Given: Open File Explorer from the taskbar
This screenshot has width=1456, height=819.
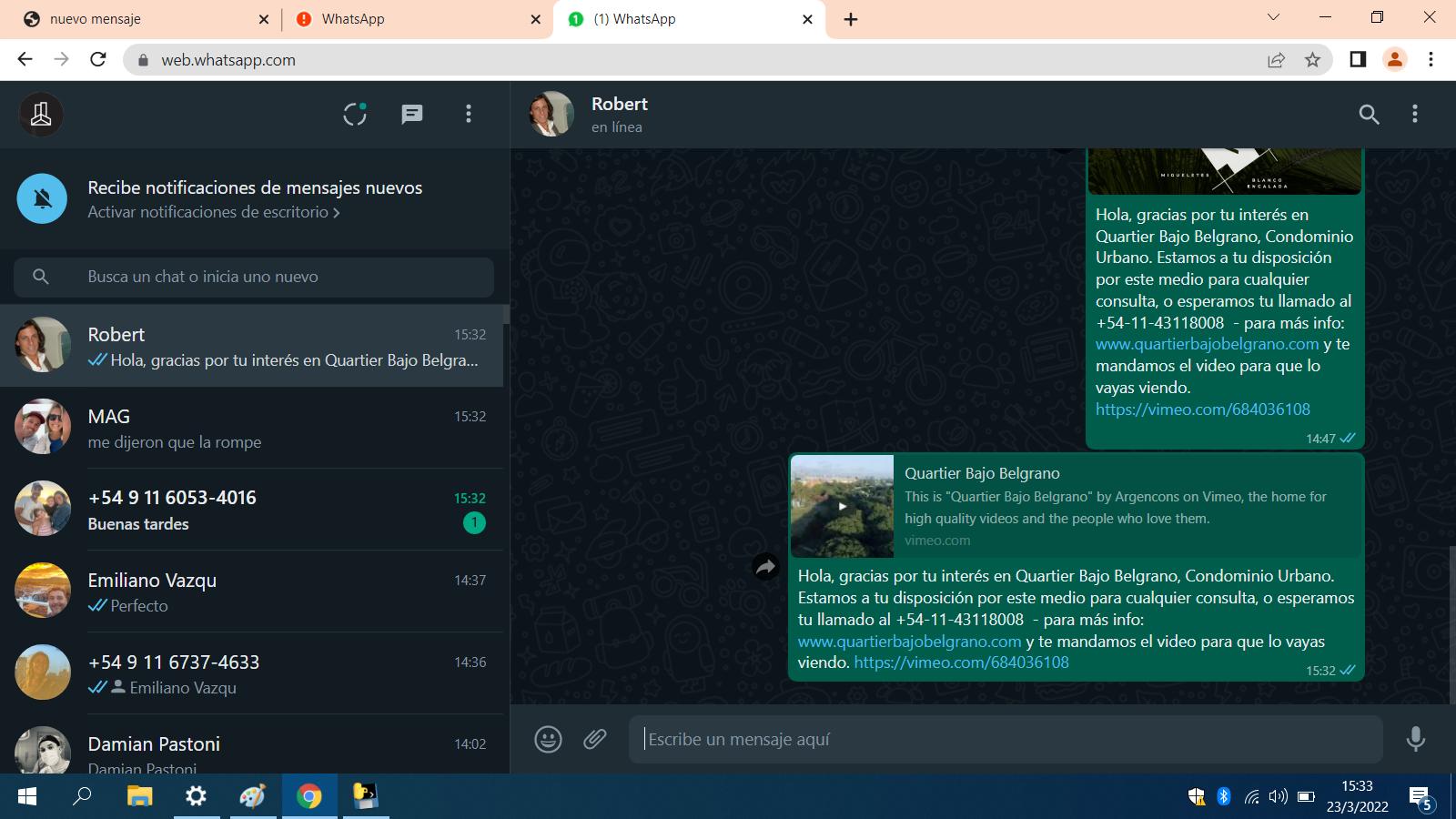Looking at the screenshot, I should click(x=139, y=797).
